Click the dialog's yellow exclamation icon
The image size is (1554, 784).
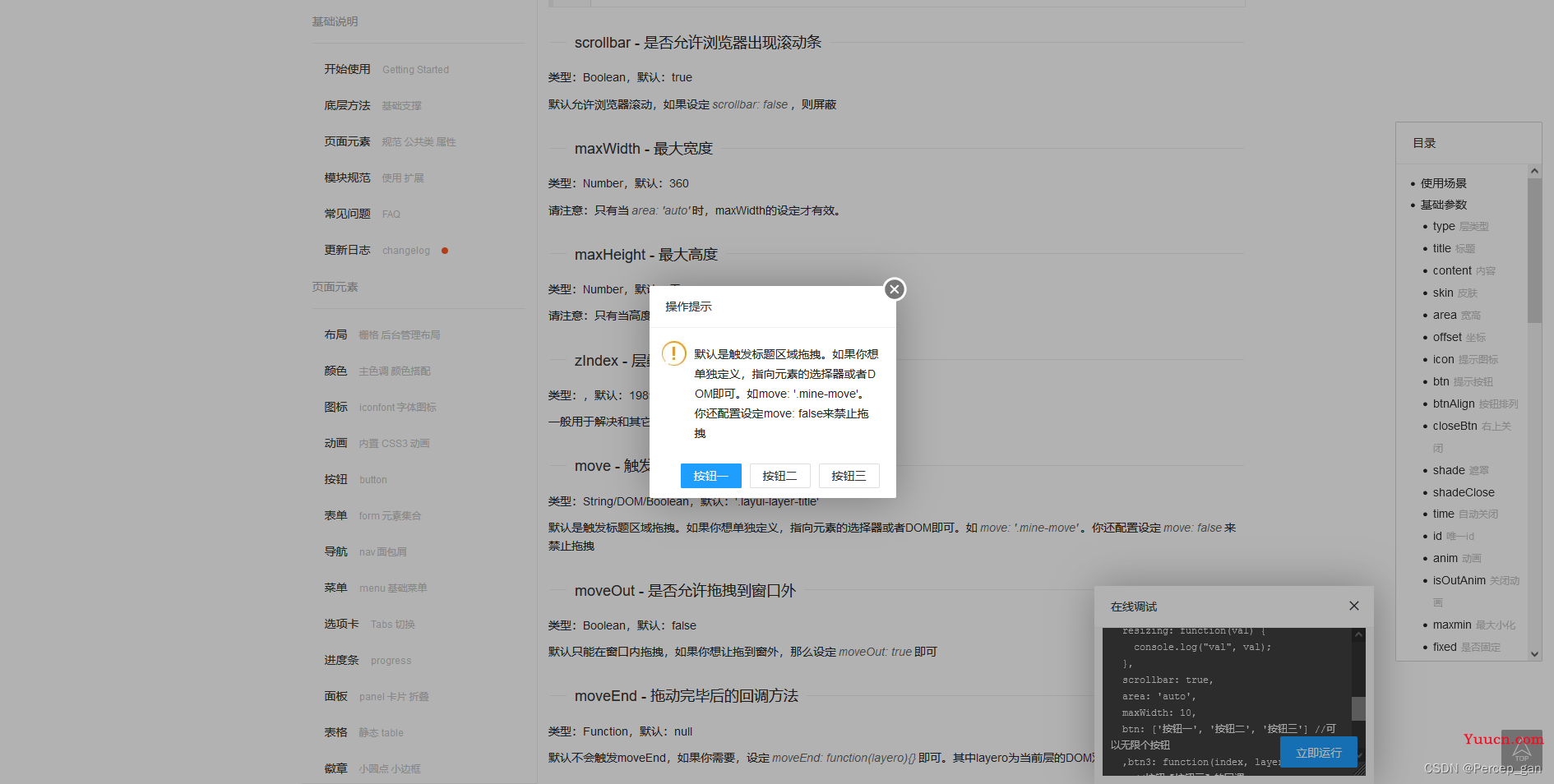[674, 353]
